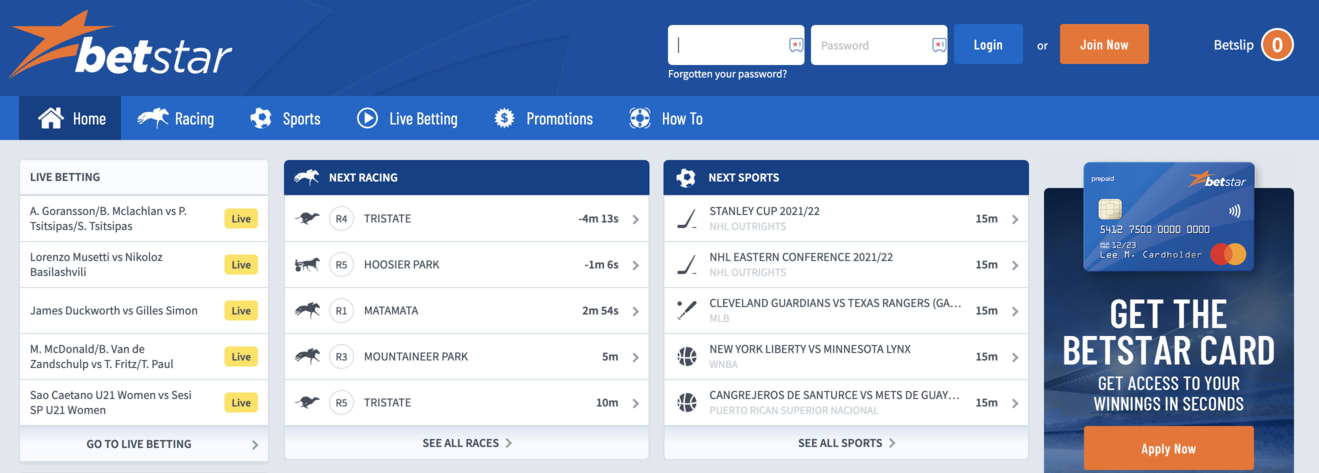Open the Sports menu
This screenshot has width=1319, height=473.
coord(286,118)
